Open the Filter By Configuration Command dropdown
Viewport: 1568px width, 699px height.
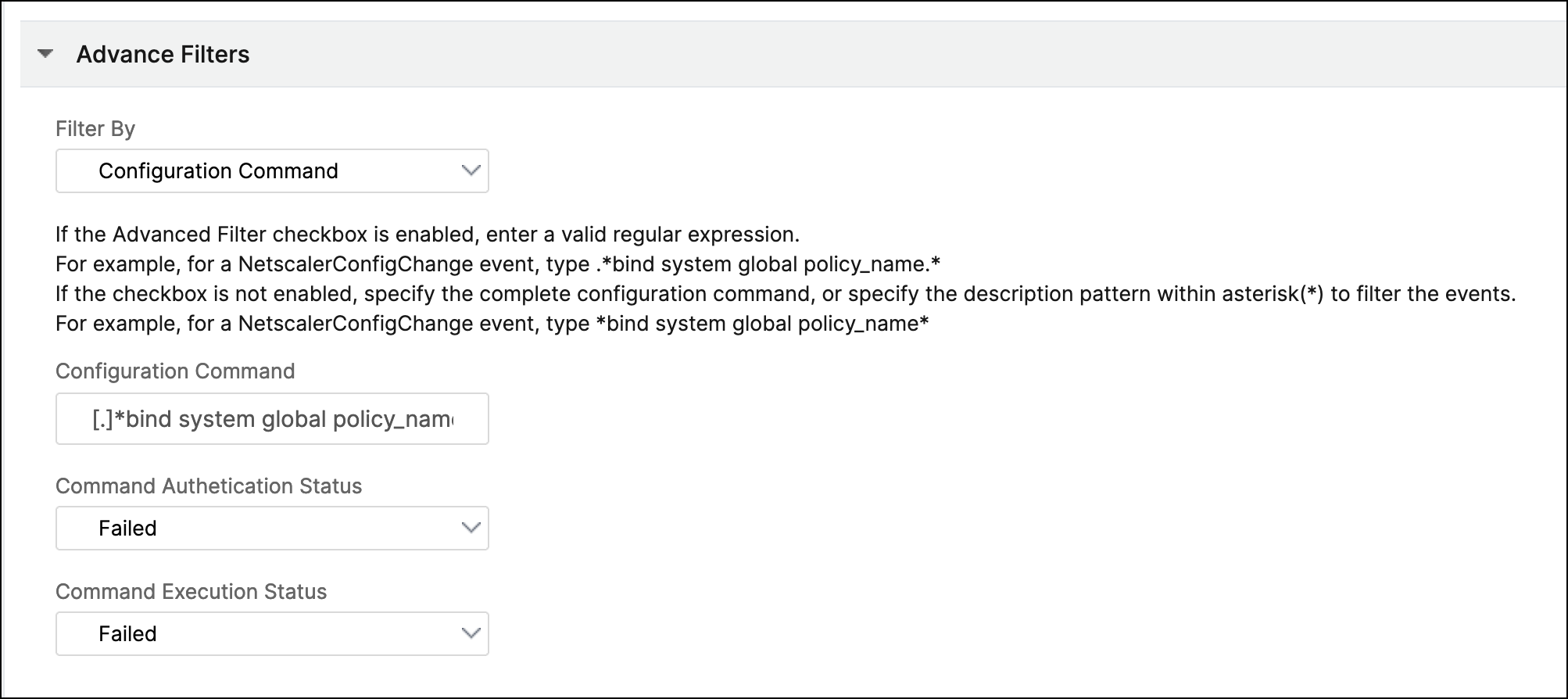[x=272, y=170]
